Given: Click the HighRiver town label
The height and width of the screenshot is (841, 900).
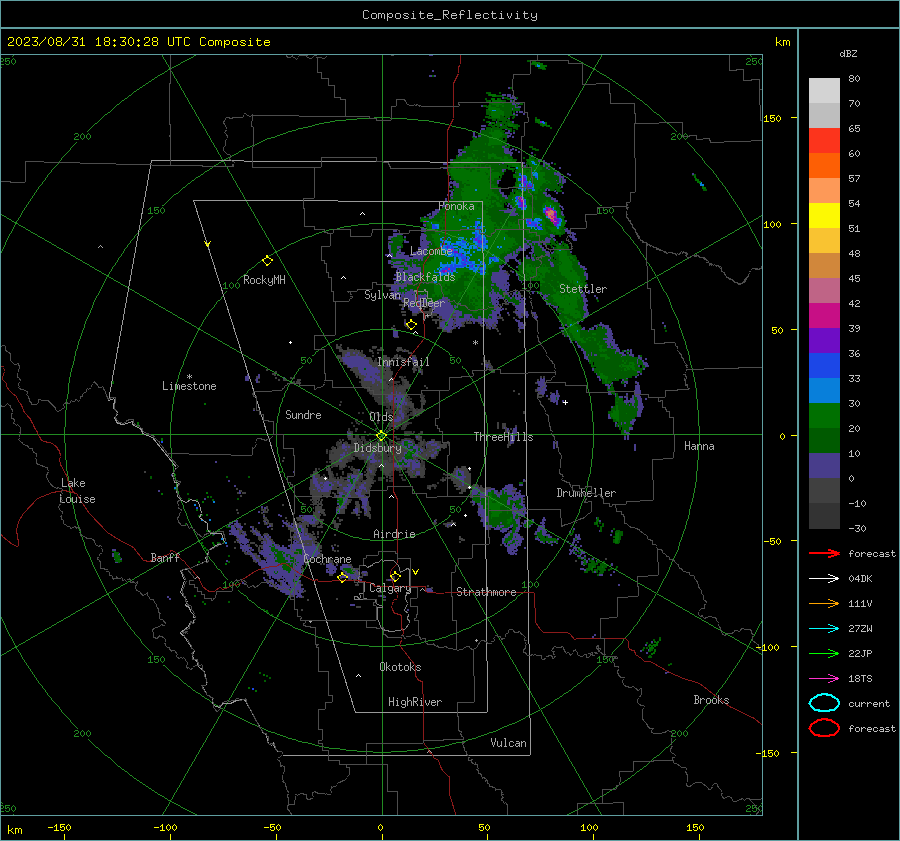Looking at the screenshot, I should pyautogui.click(x=415, y=702).
